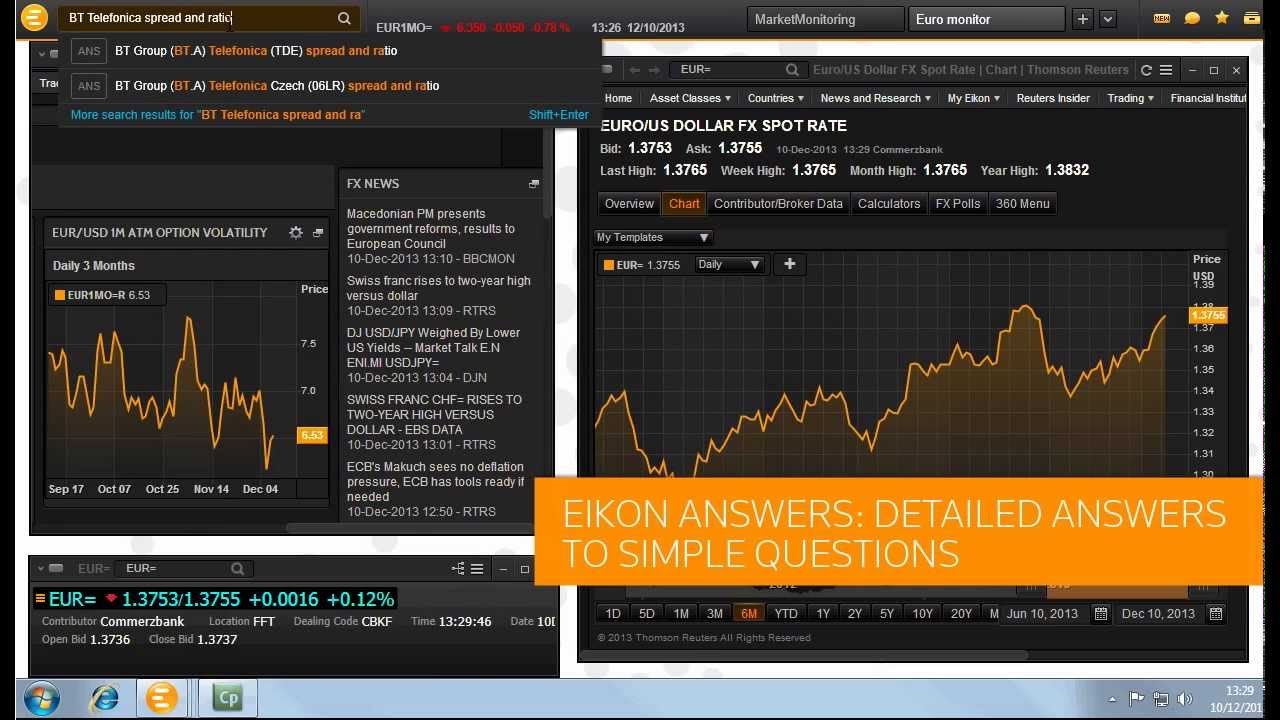Pop out the FX News panel
The width and height of the screenshot is (1280, 720).
pyautogui.click(x=534, y=184)
